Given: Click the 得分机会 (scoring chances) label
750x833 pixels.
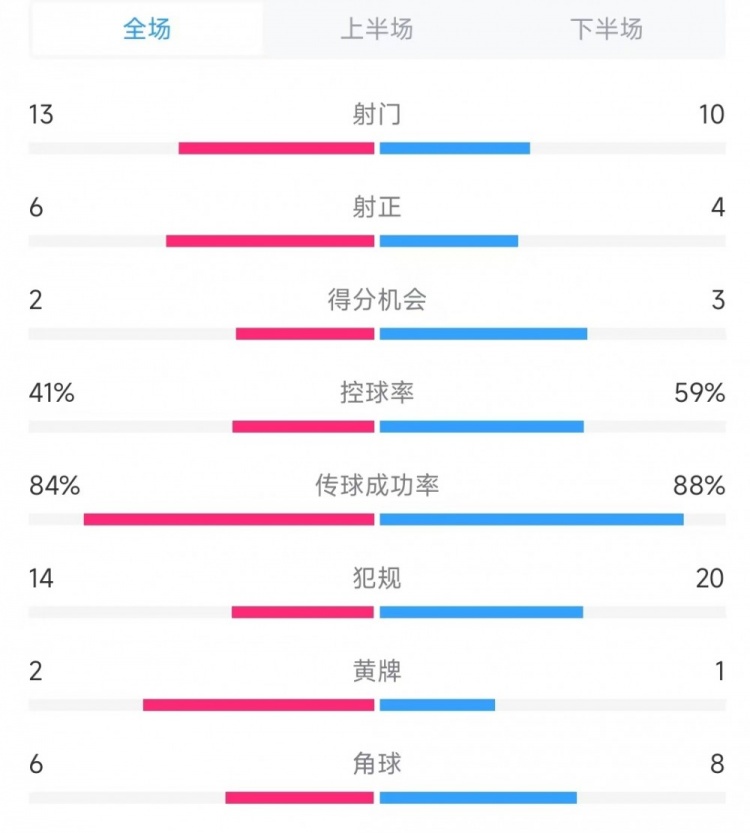Looking at the screenshot, I should point(375,300).
